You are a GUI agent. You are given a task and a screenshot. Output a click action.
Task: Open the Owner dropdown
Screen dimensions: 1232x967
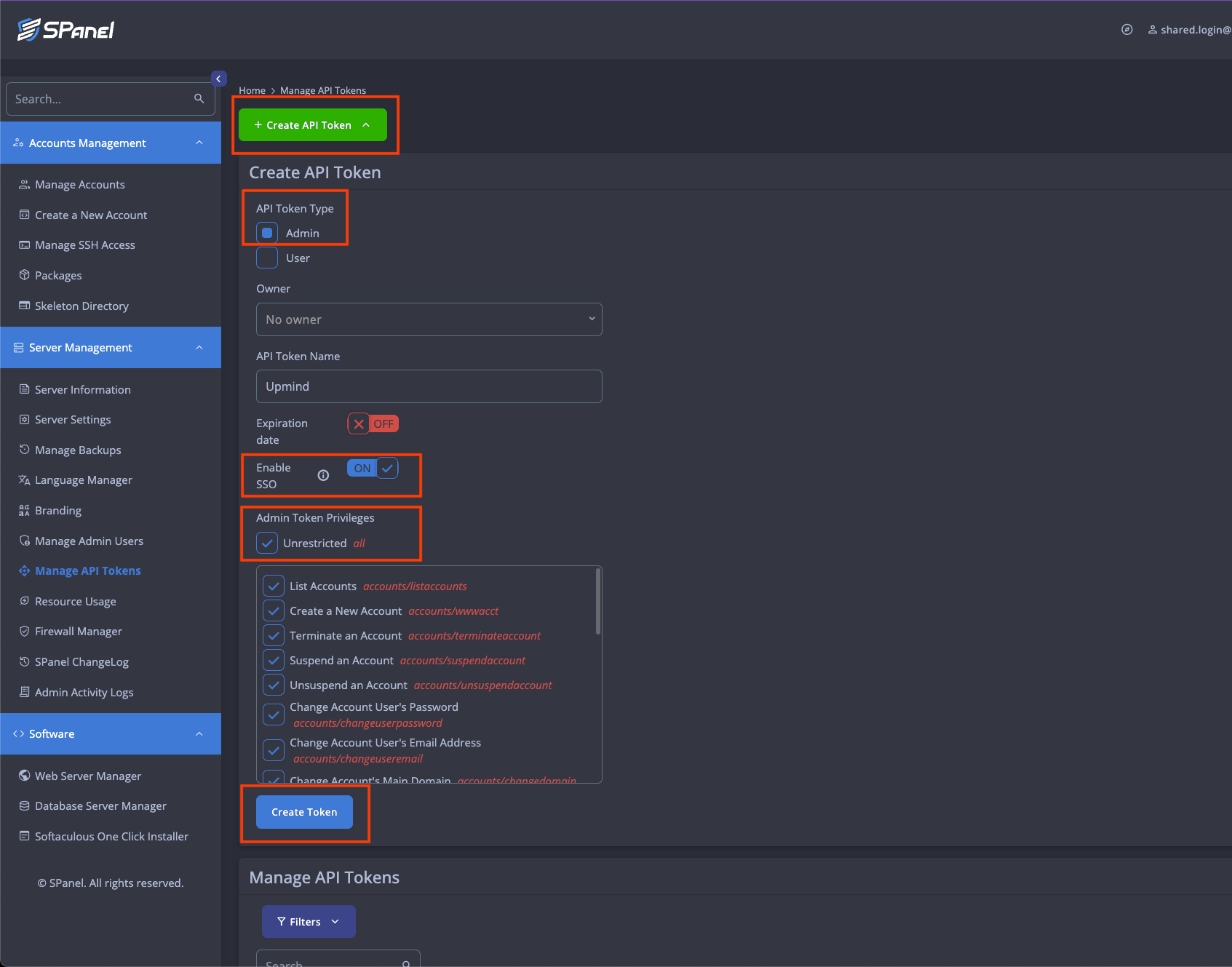tap(429, 319)
